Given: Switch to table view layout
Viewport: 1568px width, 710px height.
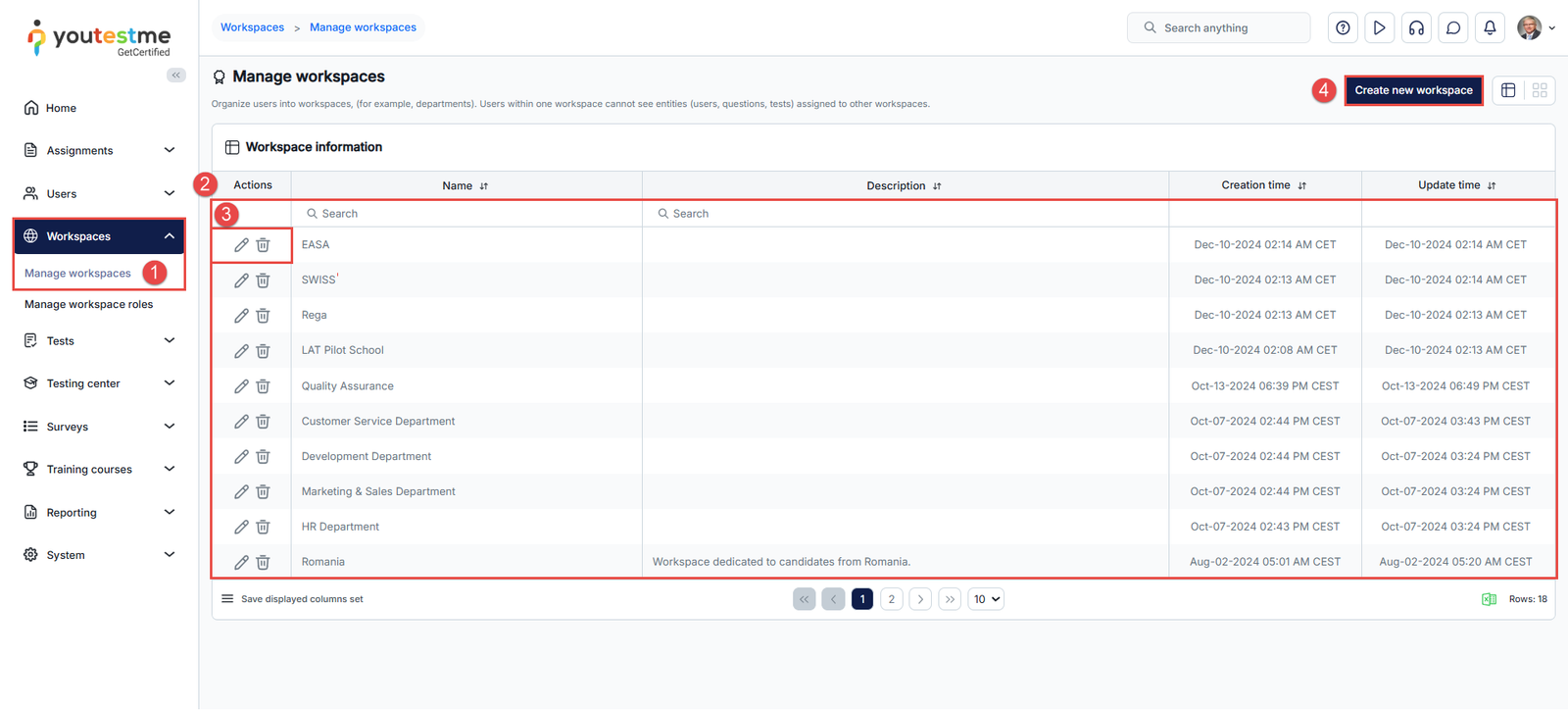Looking at the screenshot, I should (x=1508, y=90).
